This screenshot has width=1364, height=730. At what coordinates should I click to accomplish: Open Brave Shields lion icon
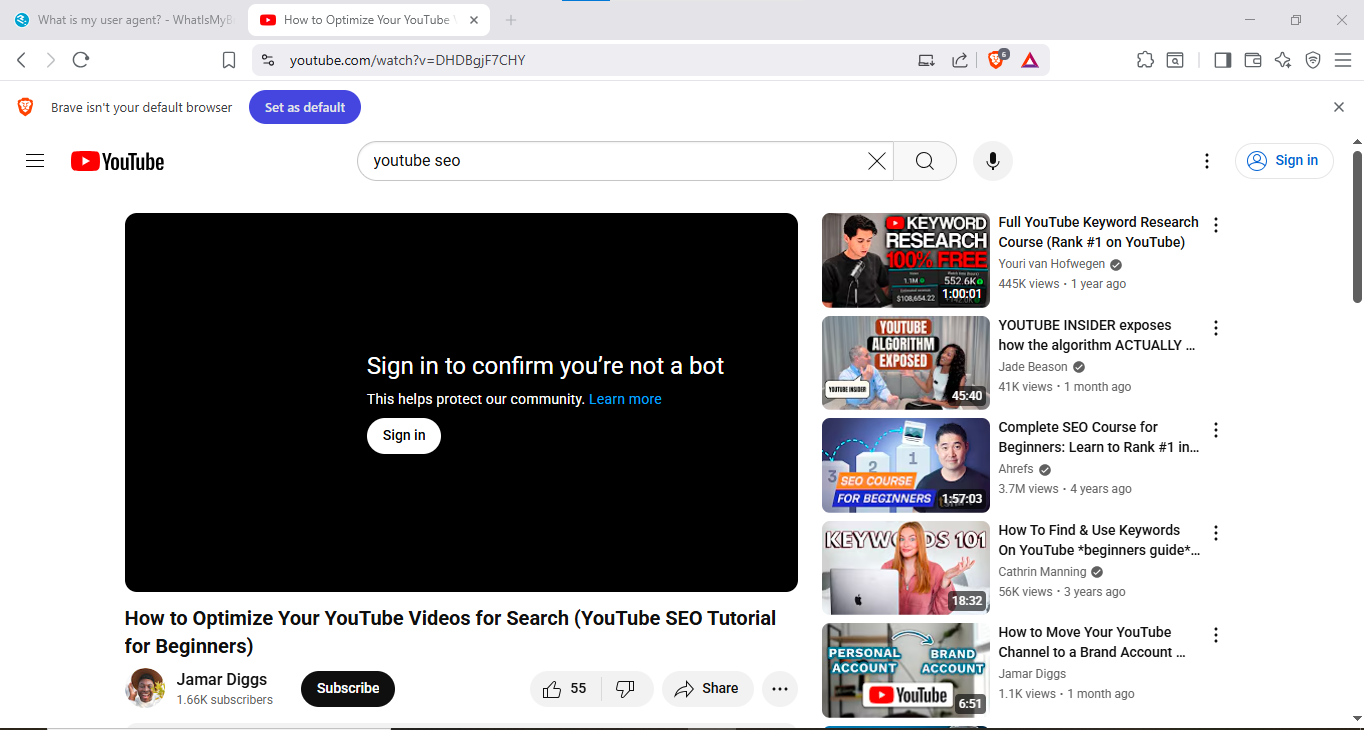coord(996,60)
